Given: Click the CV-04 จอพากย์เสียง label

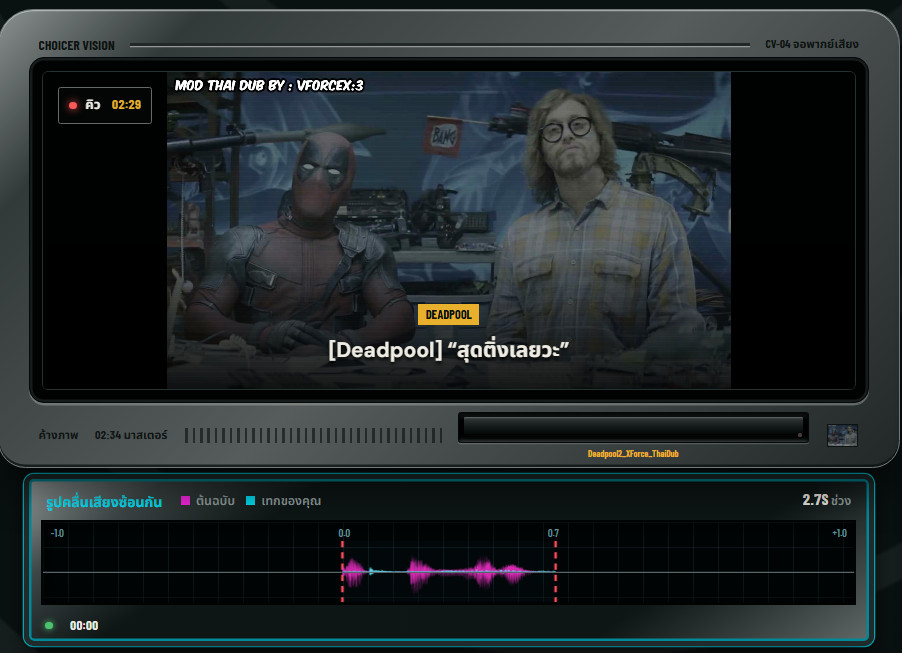Looking at the screenshot, I should [x=812, y=44].
